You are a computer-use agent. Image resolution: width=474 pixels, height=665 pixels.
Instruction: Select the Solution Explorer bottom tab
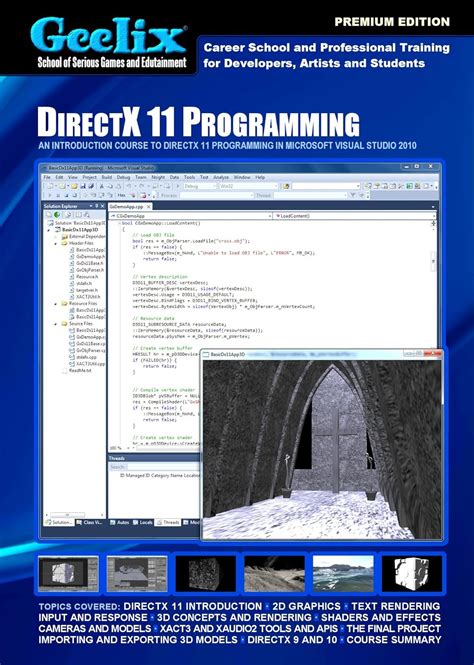(59, 522)
